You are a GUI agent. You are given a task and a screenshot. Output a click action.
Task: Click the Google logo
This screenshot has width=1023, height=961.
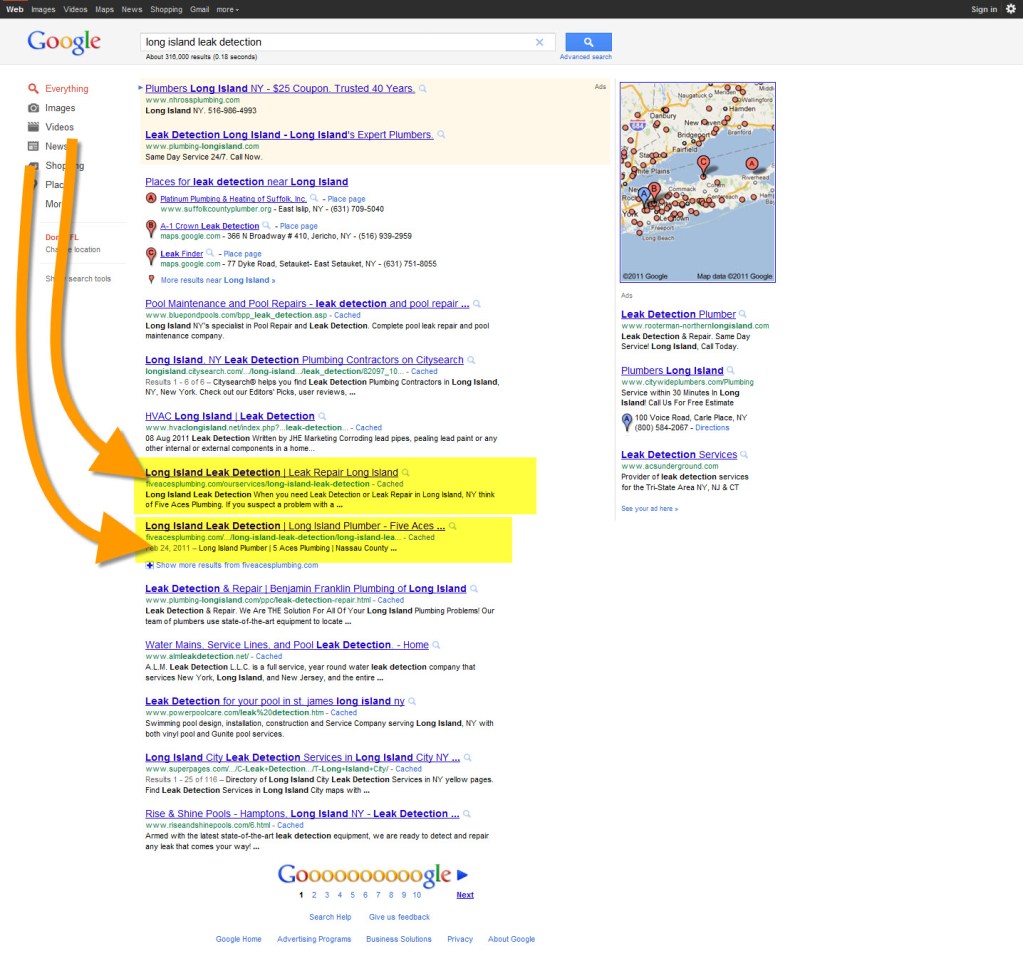64,42
